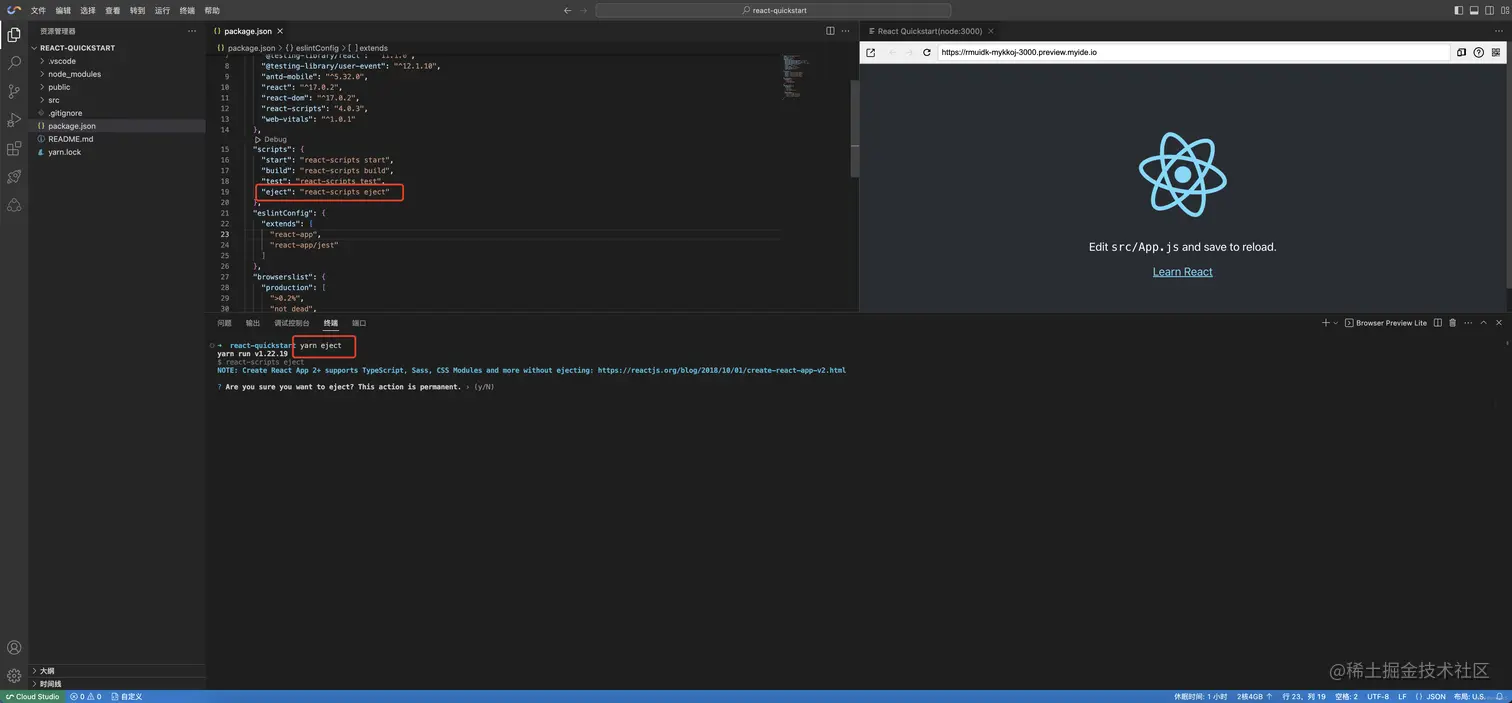Maximize the terminal panel with caret
Viewport: 1512px width, 703px height.
[x=1483, y=323]
